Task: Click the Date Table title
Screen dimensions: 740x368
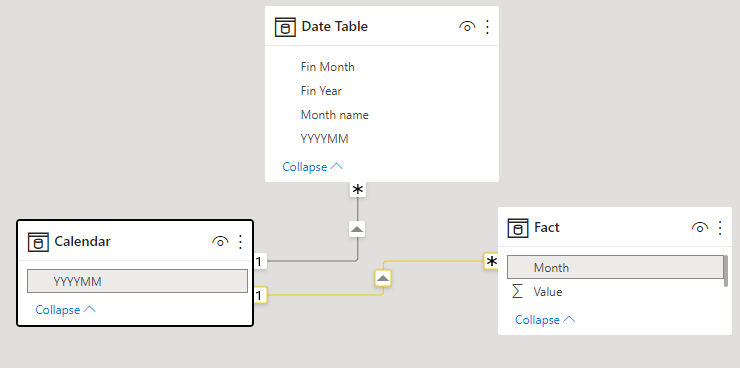Action: [335, 26]
